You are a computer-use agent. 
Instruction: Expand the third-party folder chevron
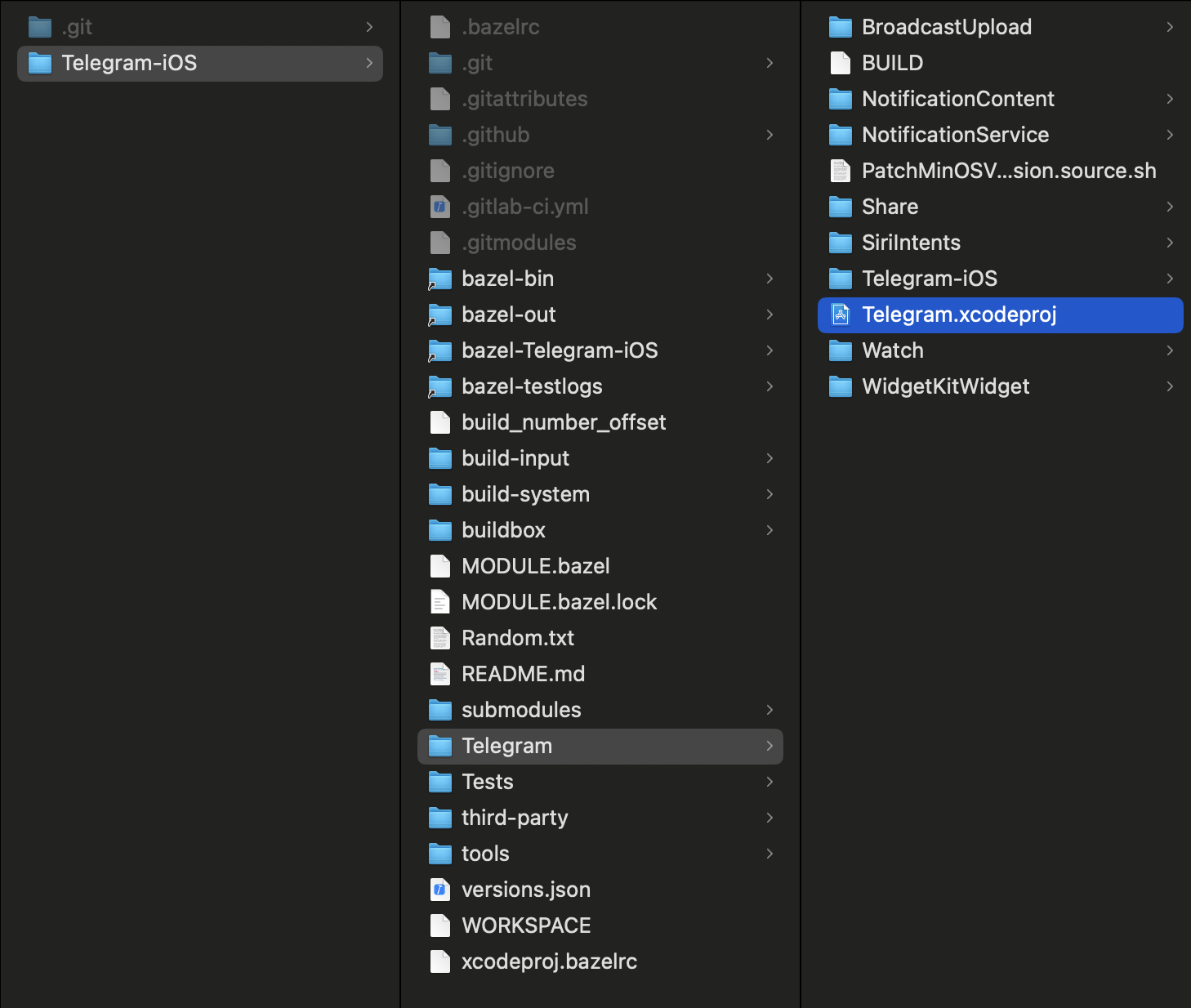pyautogui.click(x=769, y=818)
